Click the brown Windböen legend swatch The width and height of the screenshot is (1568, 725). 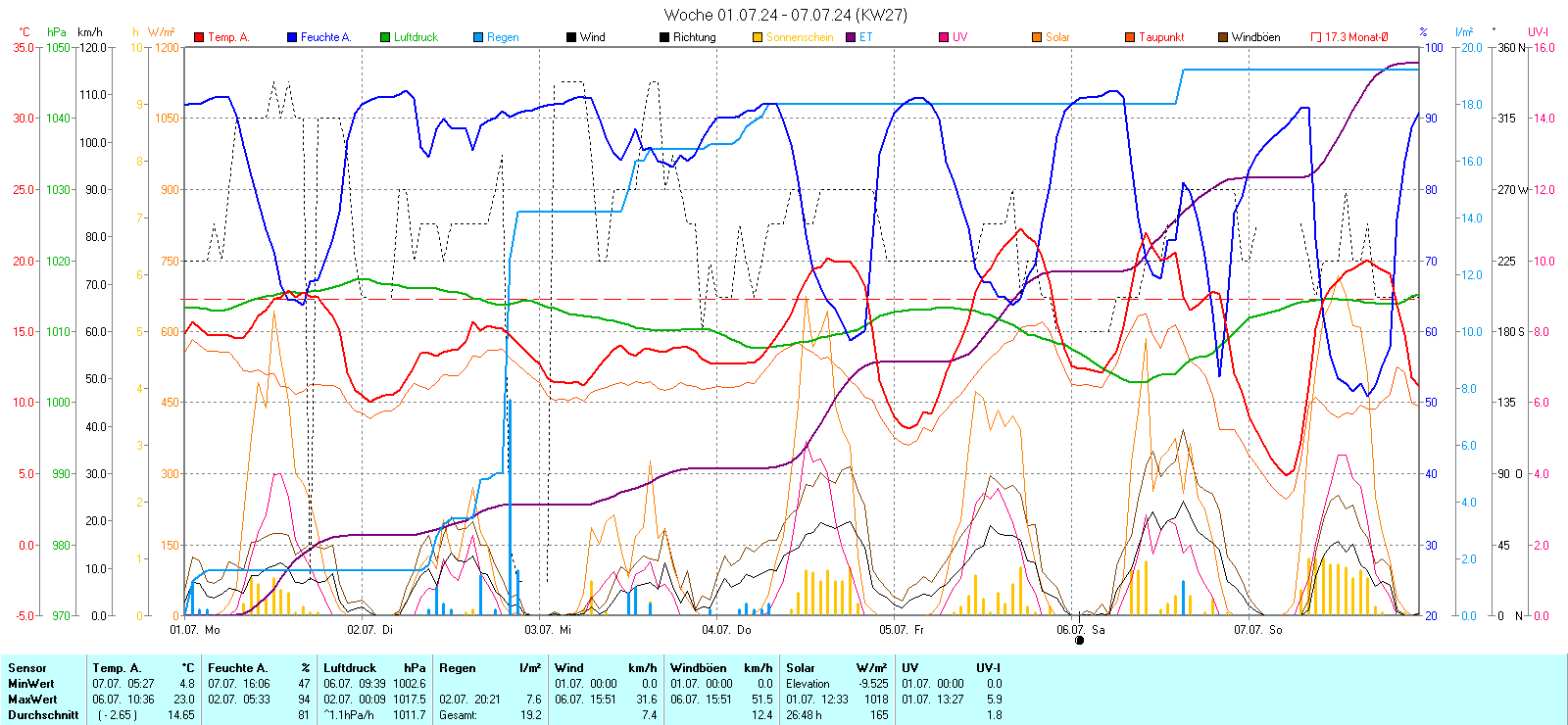[x=1223, y=37]
